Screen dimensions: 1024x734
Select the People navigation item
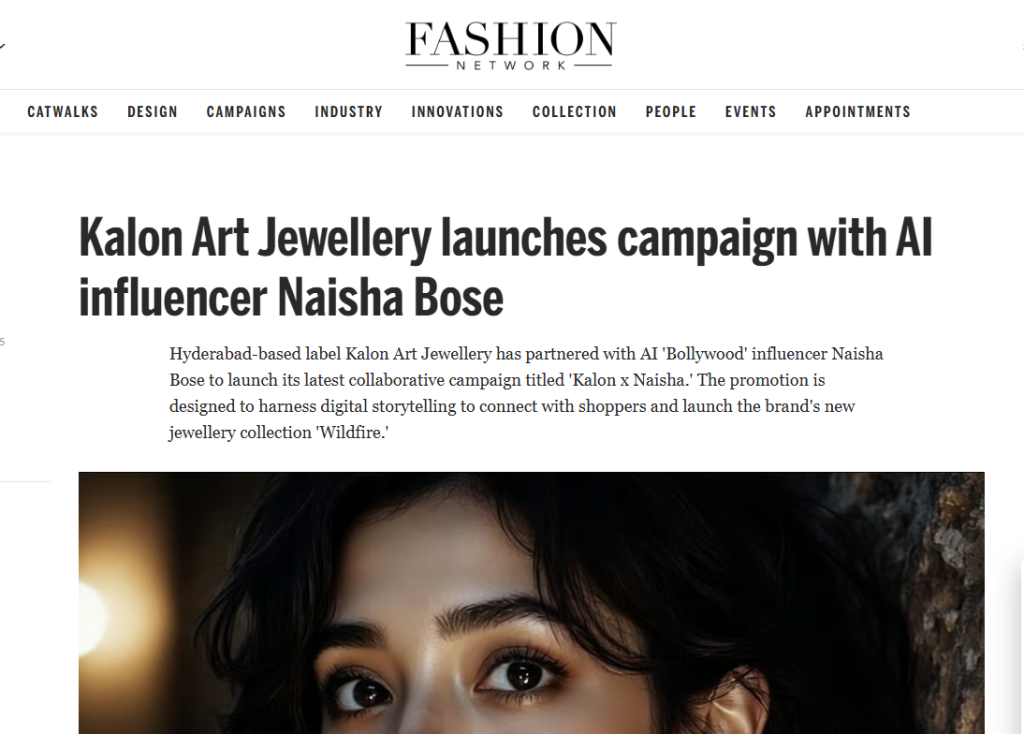coord(671,112)
